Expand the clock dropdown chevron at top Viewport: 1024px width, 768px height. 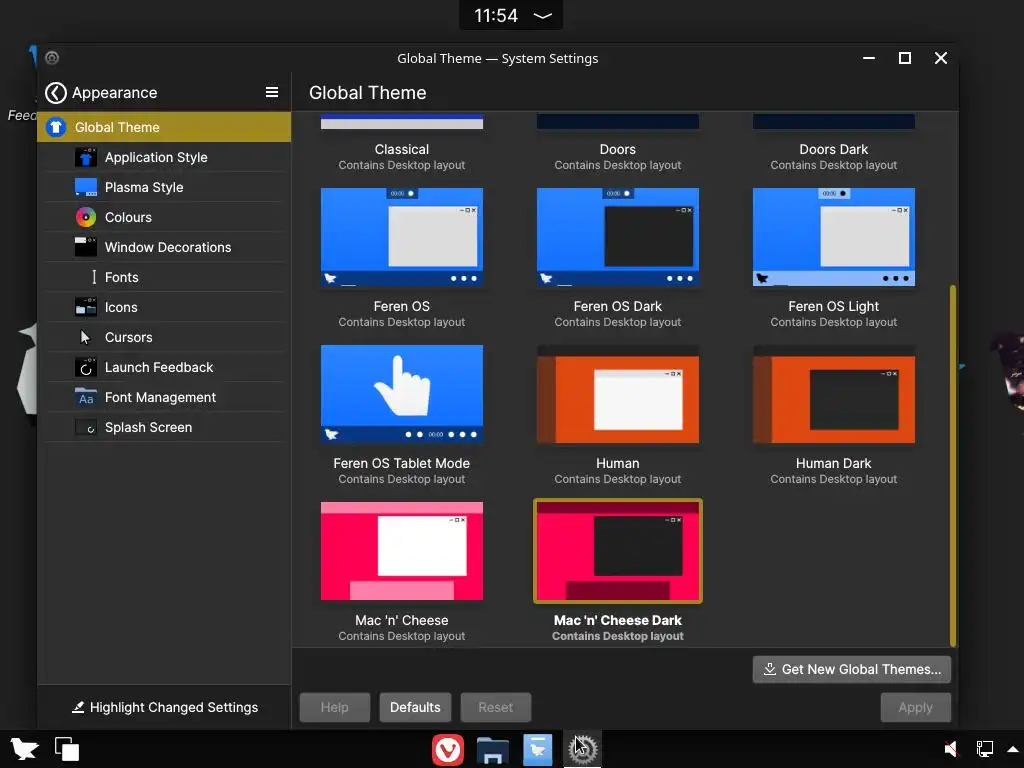pos(543,16)
